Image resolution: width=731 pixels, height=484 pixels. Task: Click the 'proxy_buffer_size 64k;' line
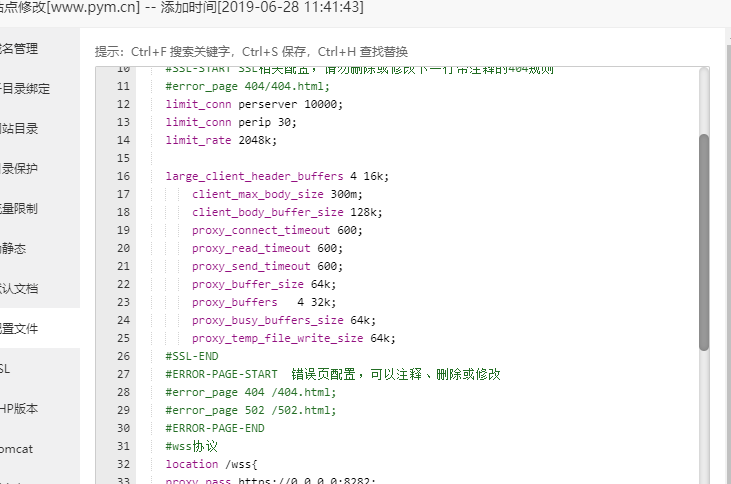pyautogui.click(x=264, y=284)
